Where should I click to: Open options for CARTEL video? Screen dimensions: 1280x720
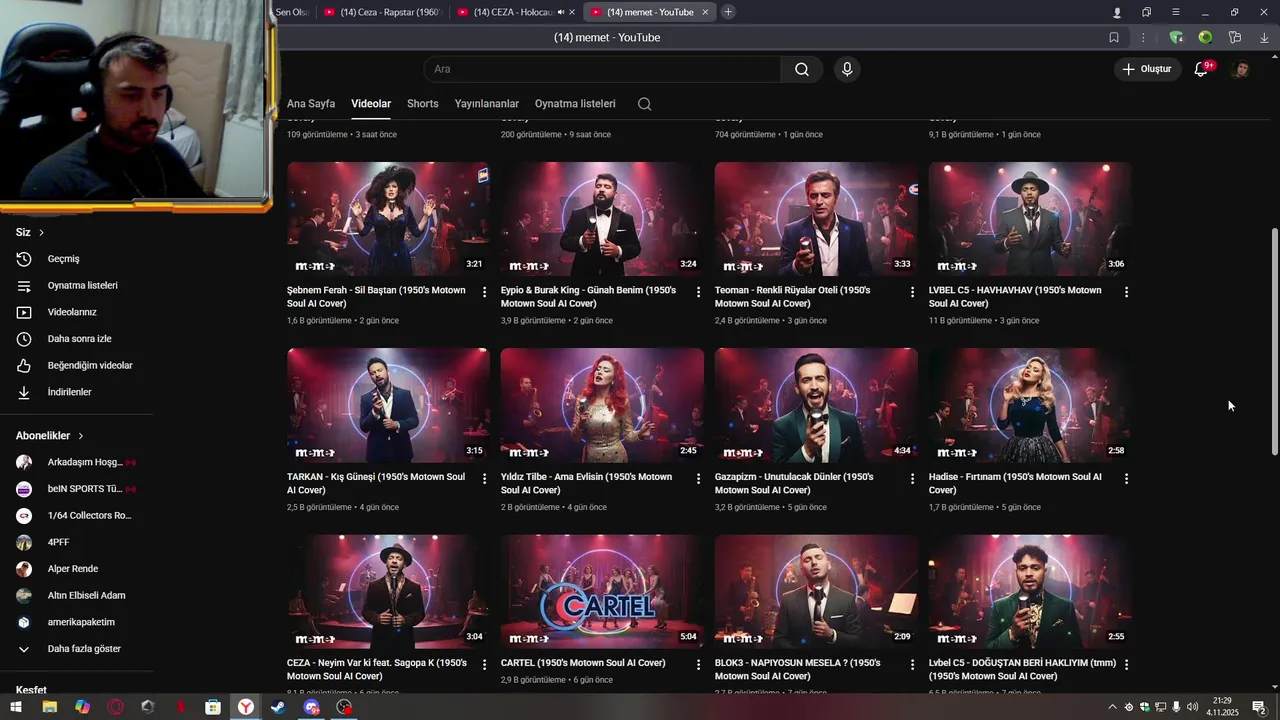point(698,664)
